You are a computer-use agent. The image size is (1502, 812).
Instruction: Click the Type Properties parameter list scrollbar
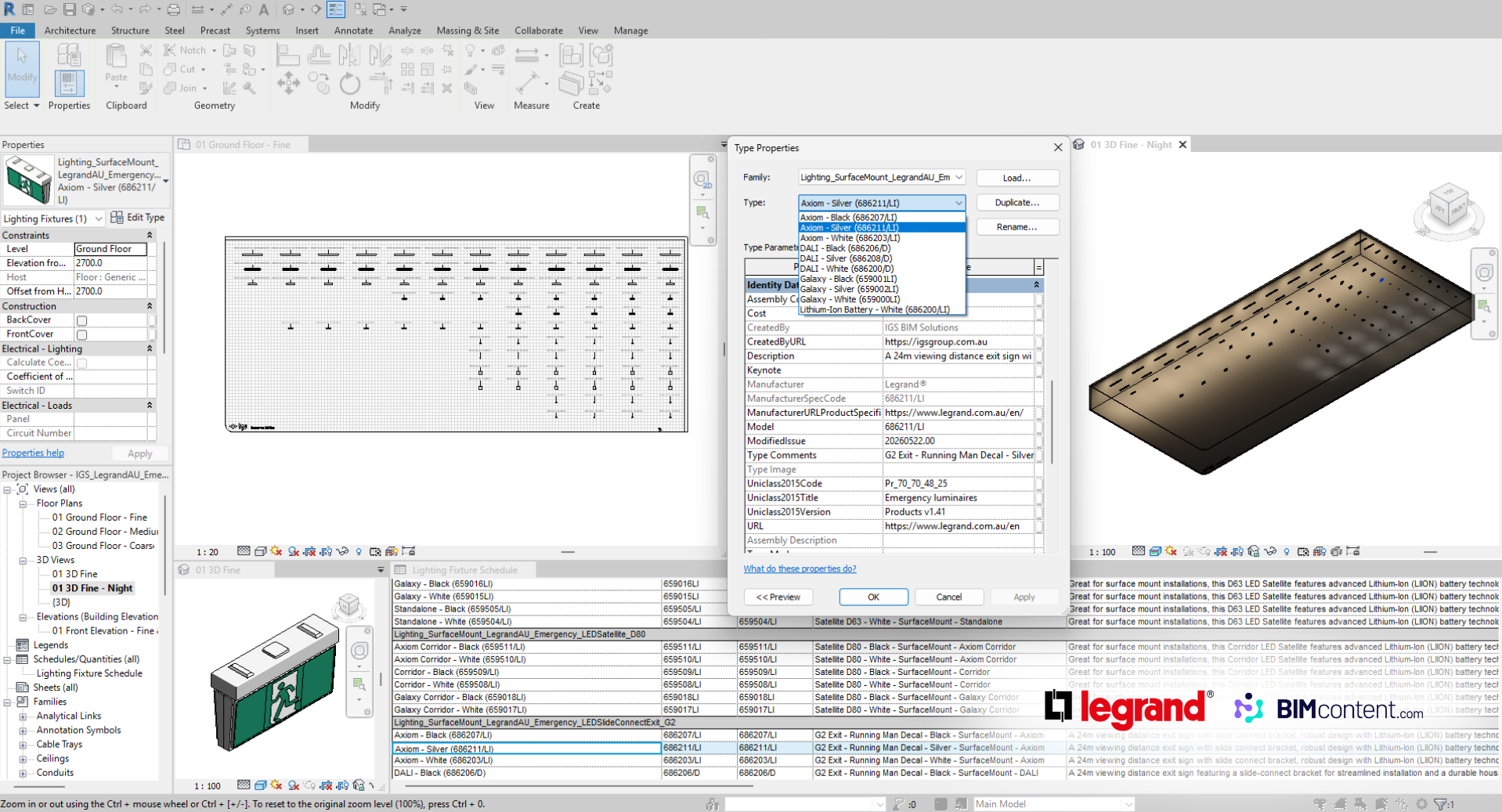click(1053, 421)
